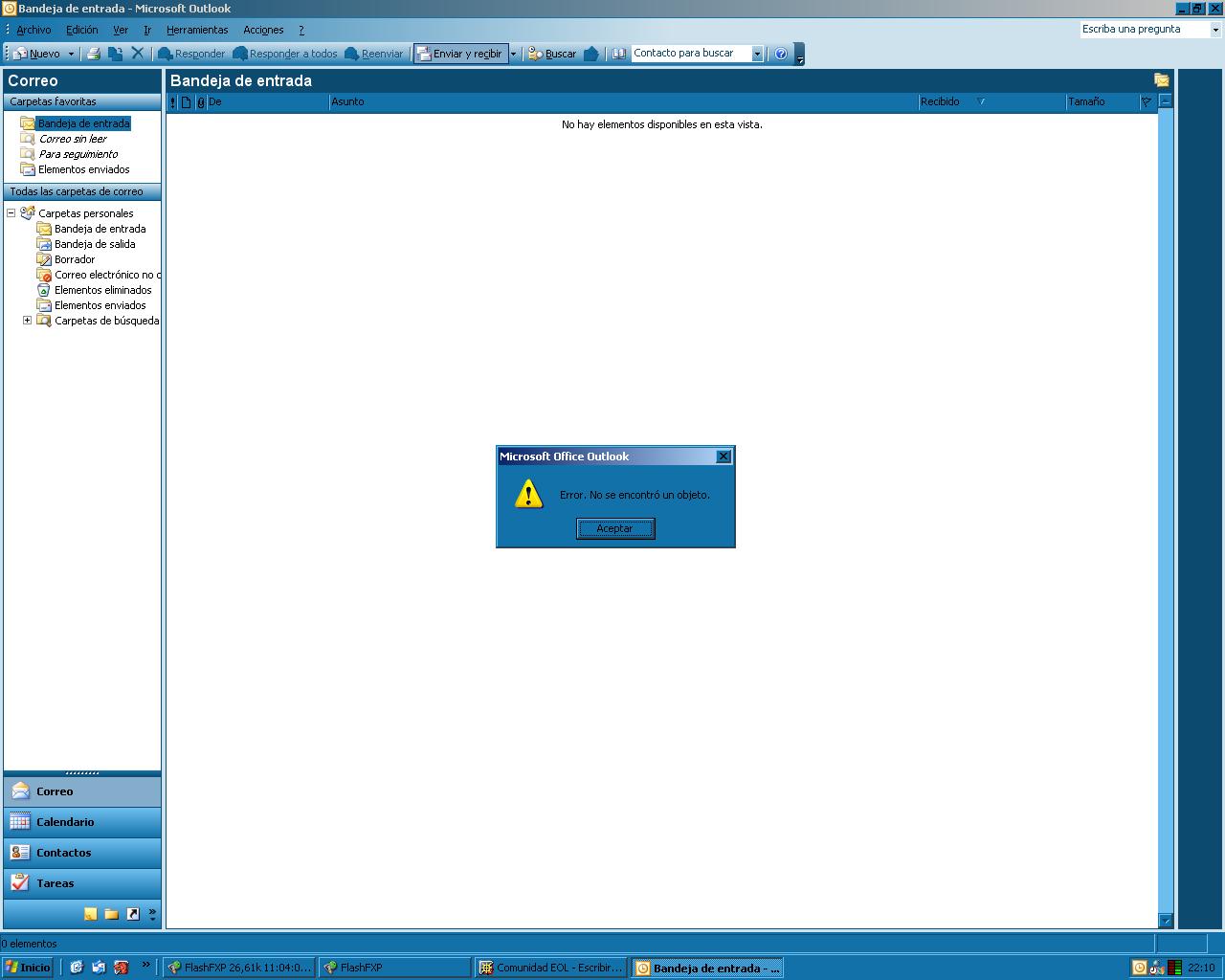Click the Notes icon in navigation pane

[90, 914]
